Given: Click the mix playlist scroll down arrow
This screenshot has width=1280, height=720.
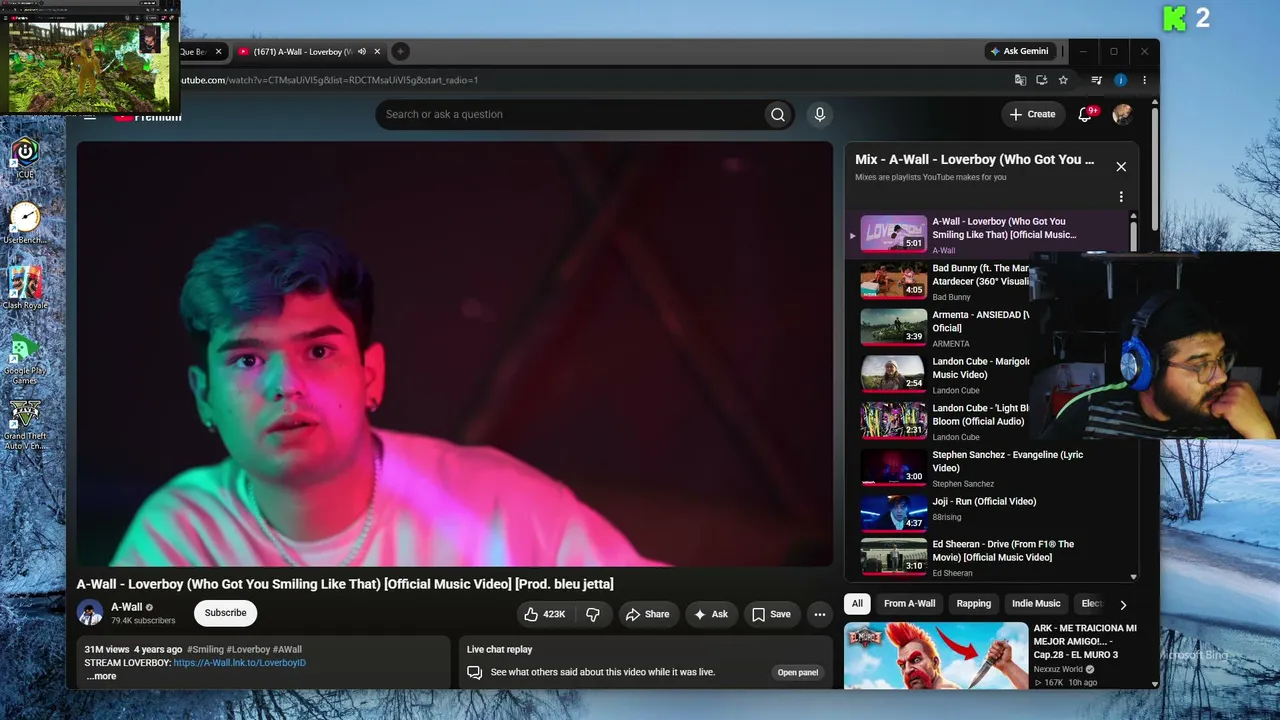Looking at the screenshot, I should click(x=1133, y=577).
